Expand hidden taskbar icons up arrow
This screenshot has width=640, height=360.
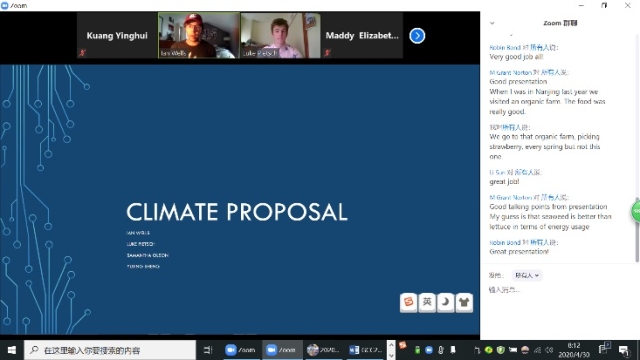391,345
